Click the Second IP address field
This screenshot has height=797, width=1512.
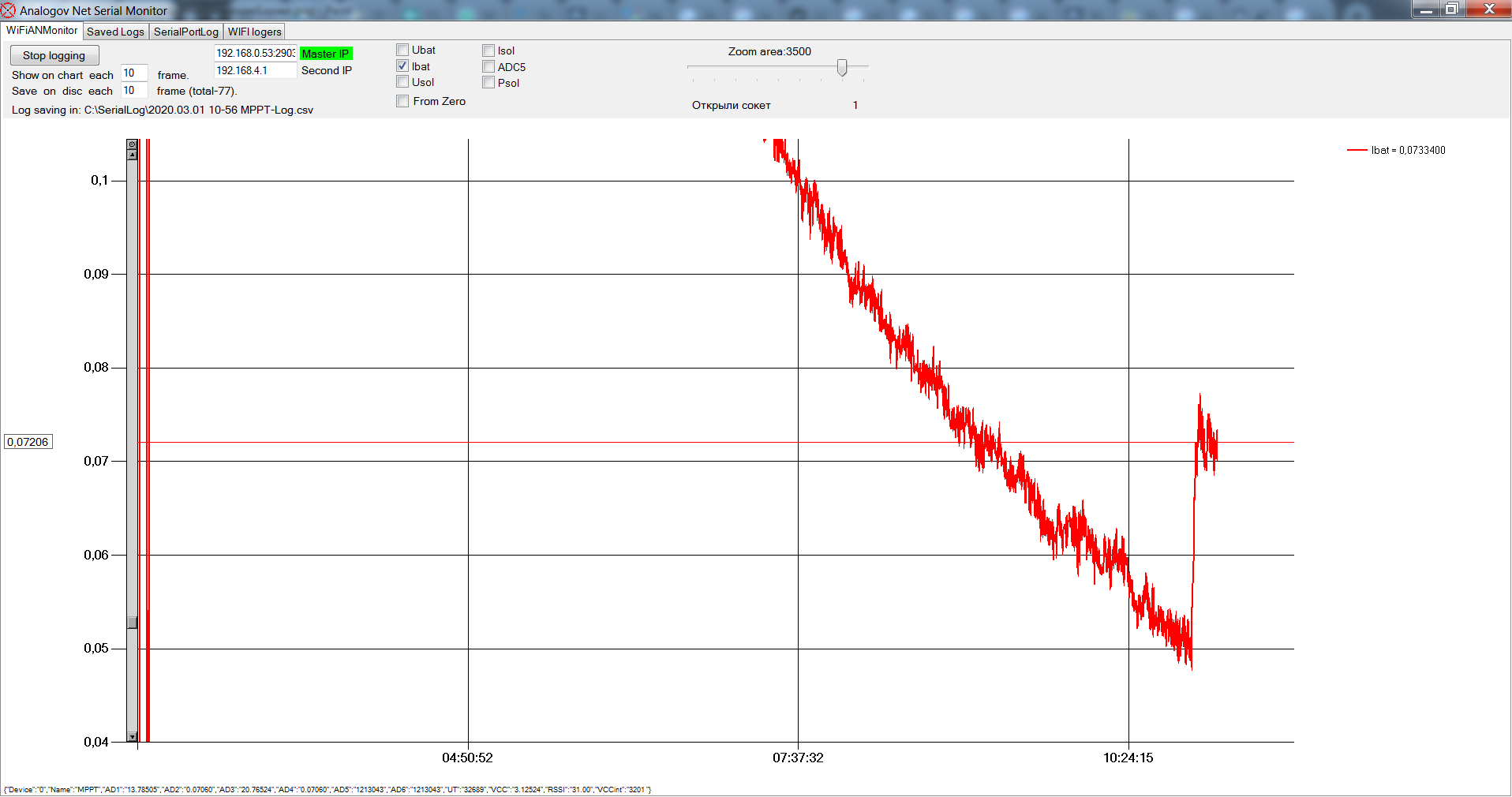coord(254,70)
